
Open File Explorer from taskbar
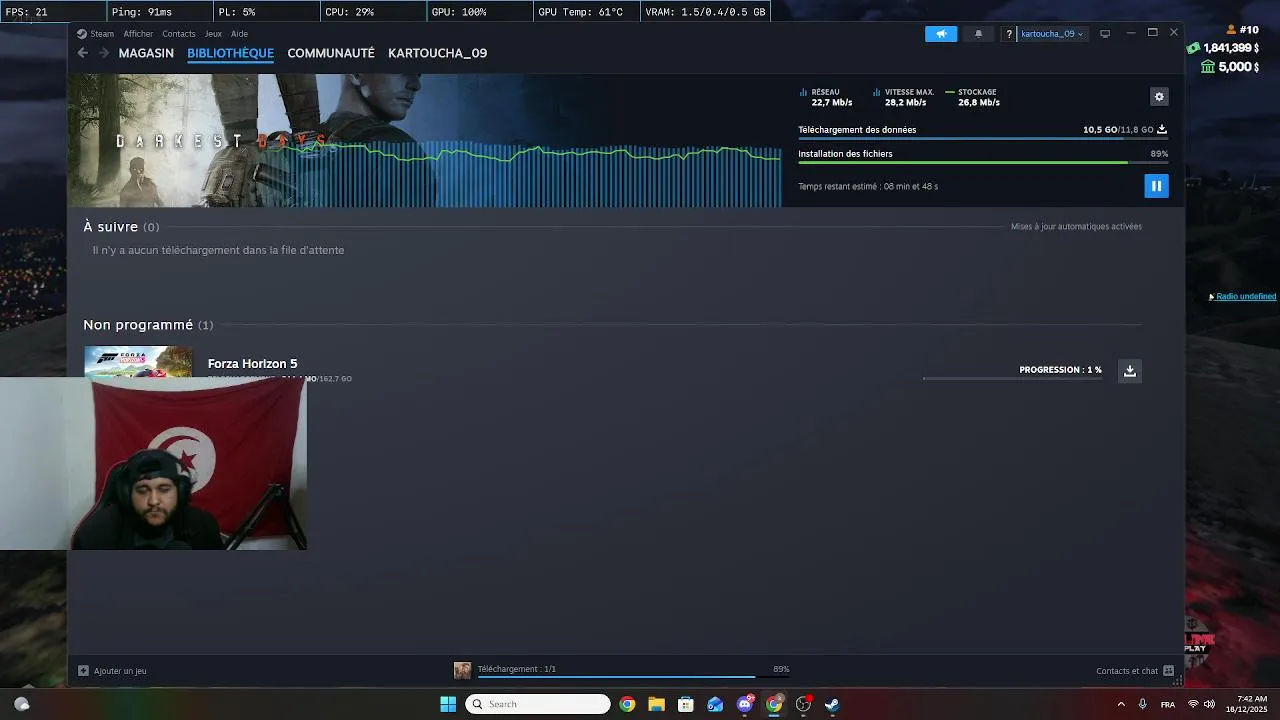[656, 704]
